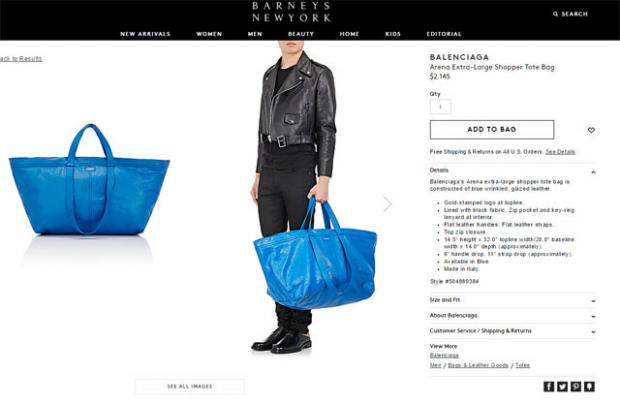Show next product image with arrow

[x=388, y=204]
